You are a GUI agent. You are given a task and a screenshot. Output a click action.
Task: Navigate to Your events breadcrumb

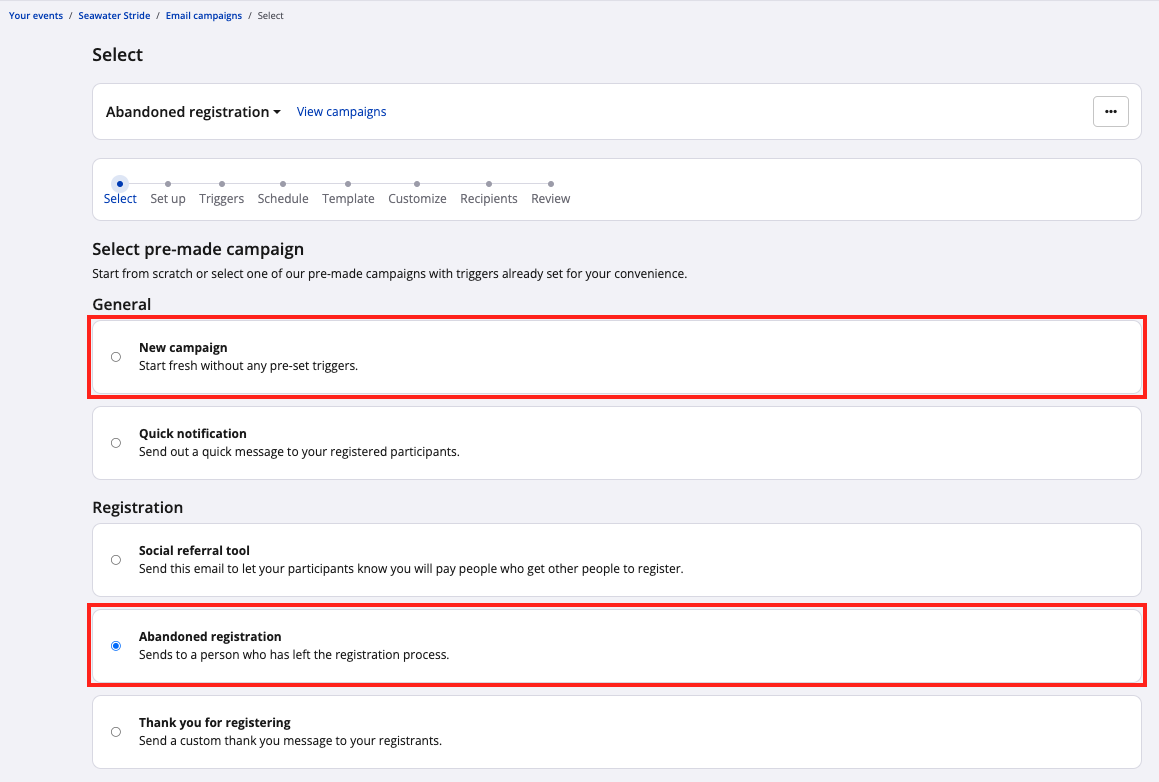tap(36, 16)
